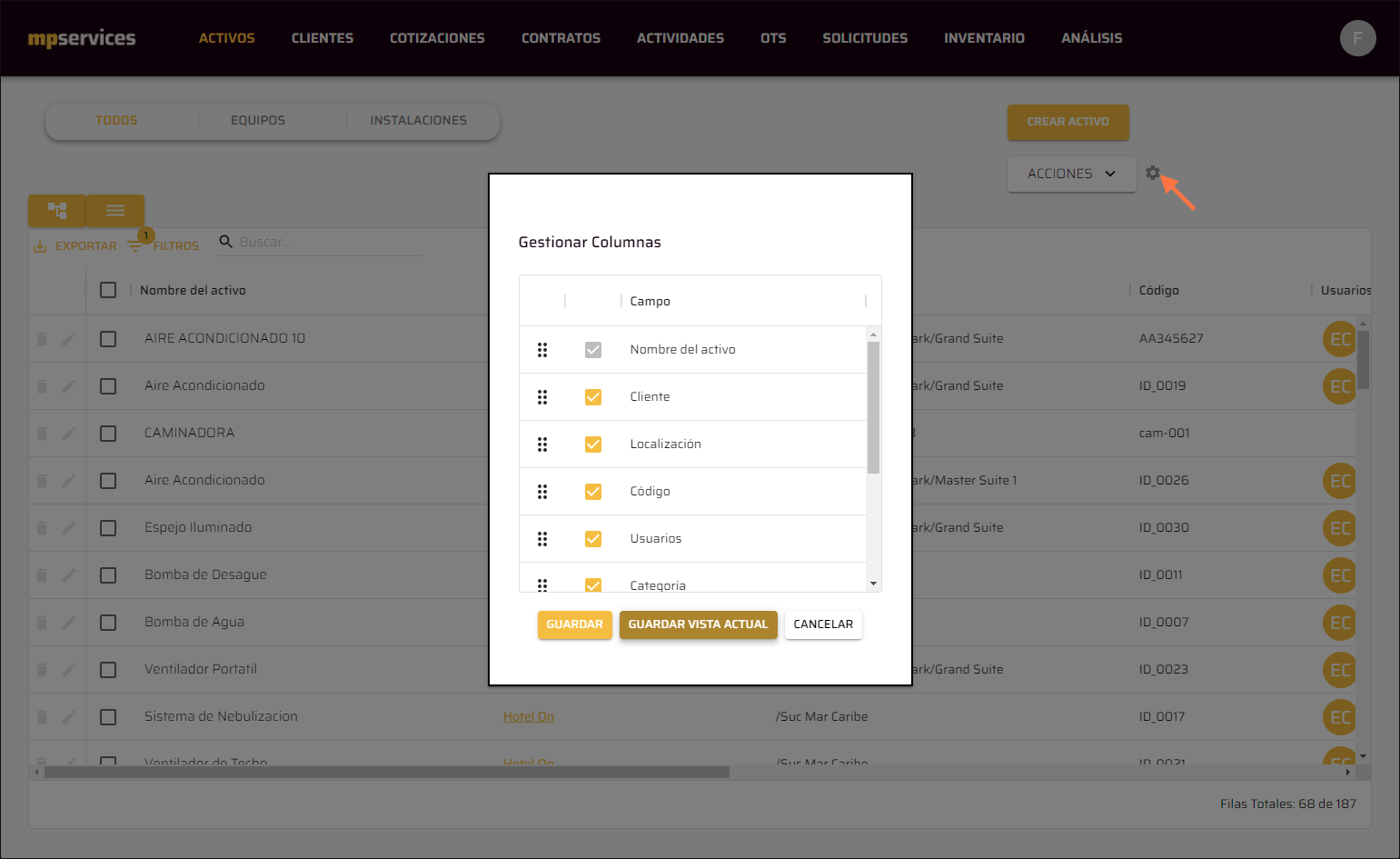User badge EC in ID_0026 row

(x=1339, y=481)
